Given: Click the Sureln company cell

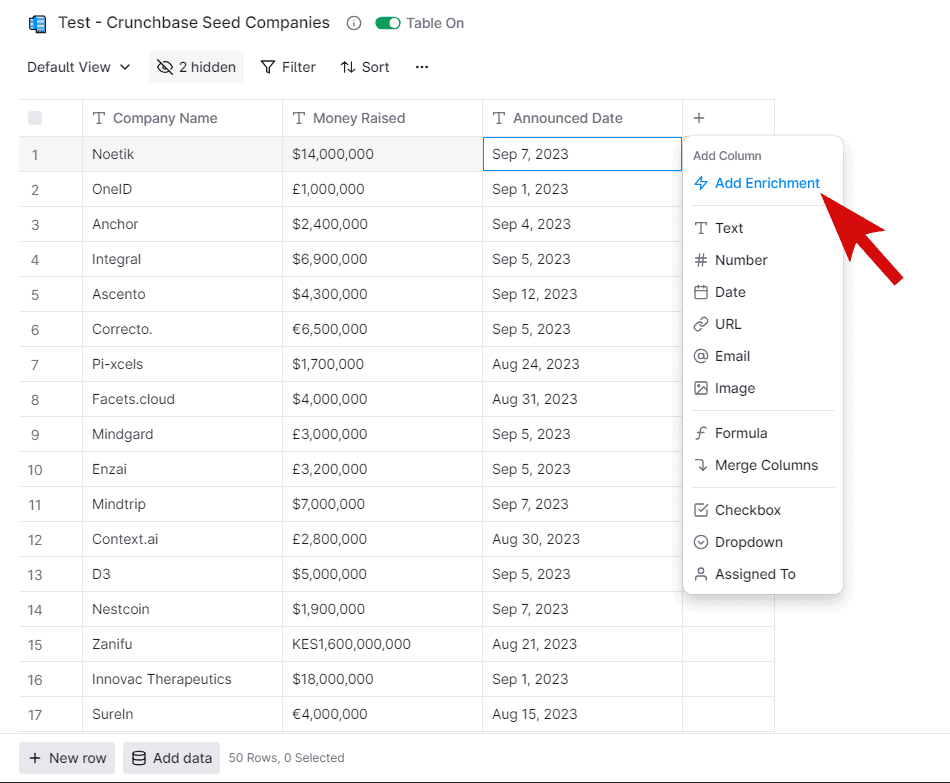Looking at the screenshot, I should pyautogui.click(x=182, y=715).
